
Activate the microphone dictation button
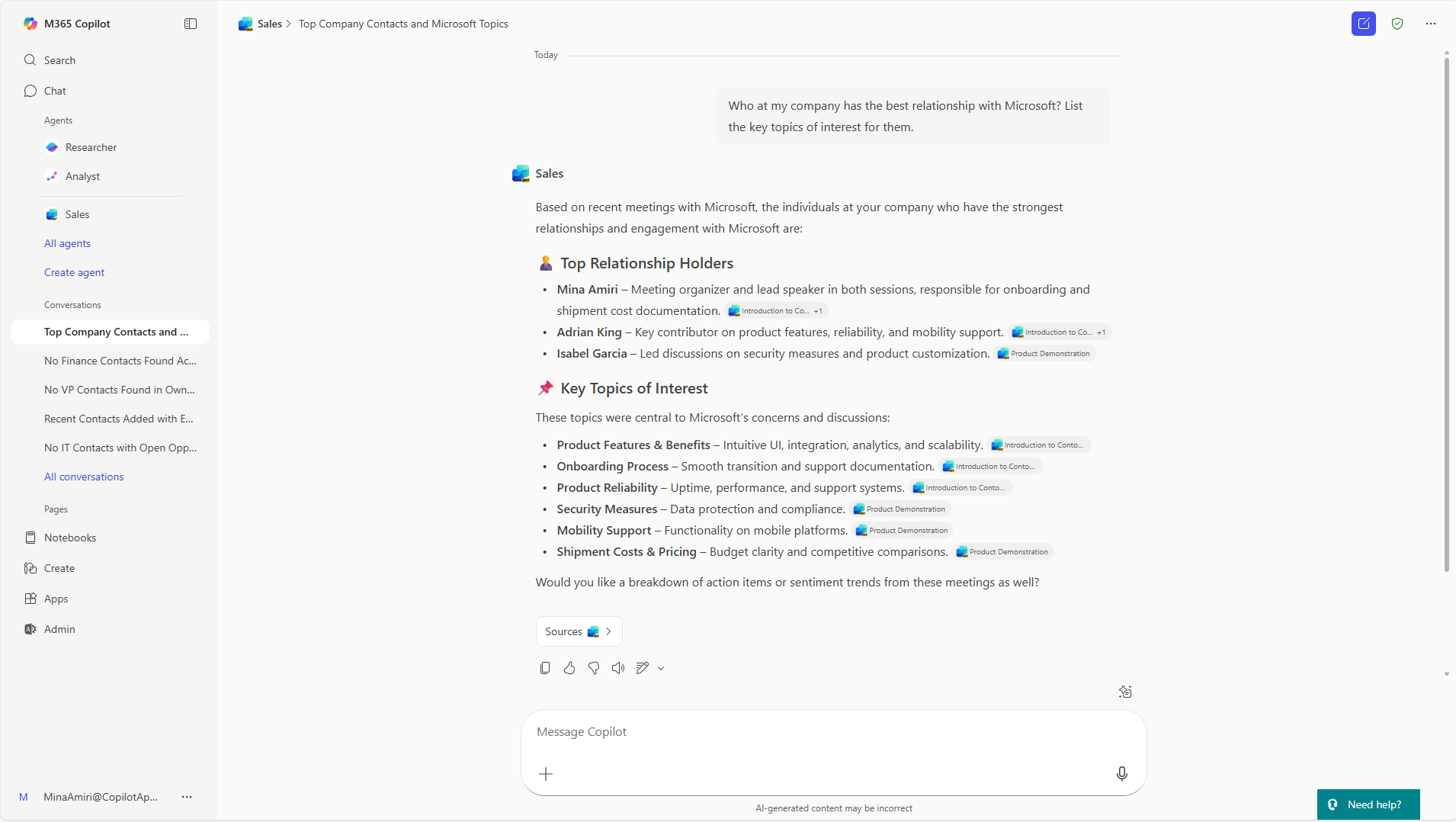[x=1122, y=774]
